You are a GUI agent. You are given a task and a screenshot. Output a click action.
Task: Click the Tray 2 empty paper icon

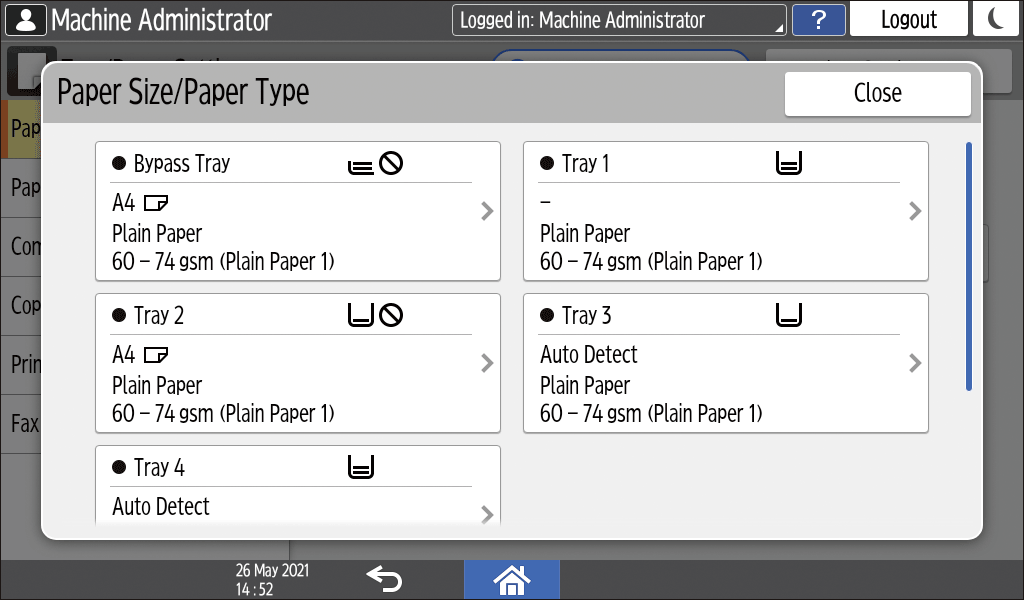click(x=375, y=316)
